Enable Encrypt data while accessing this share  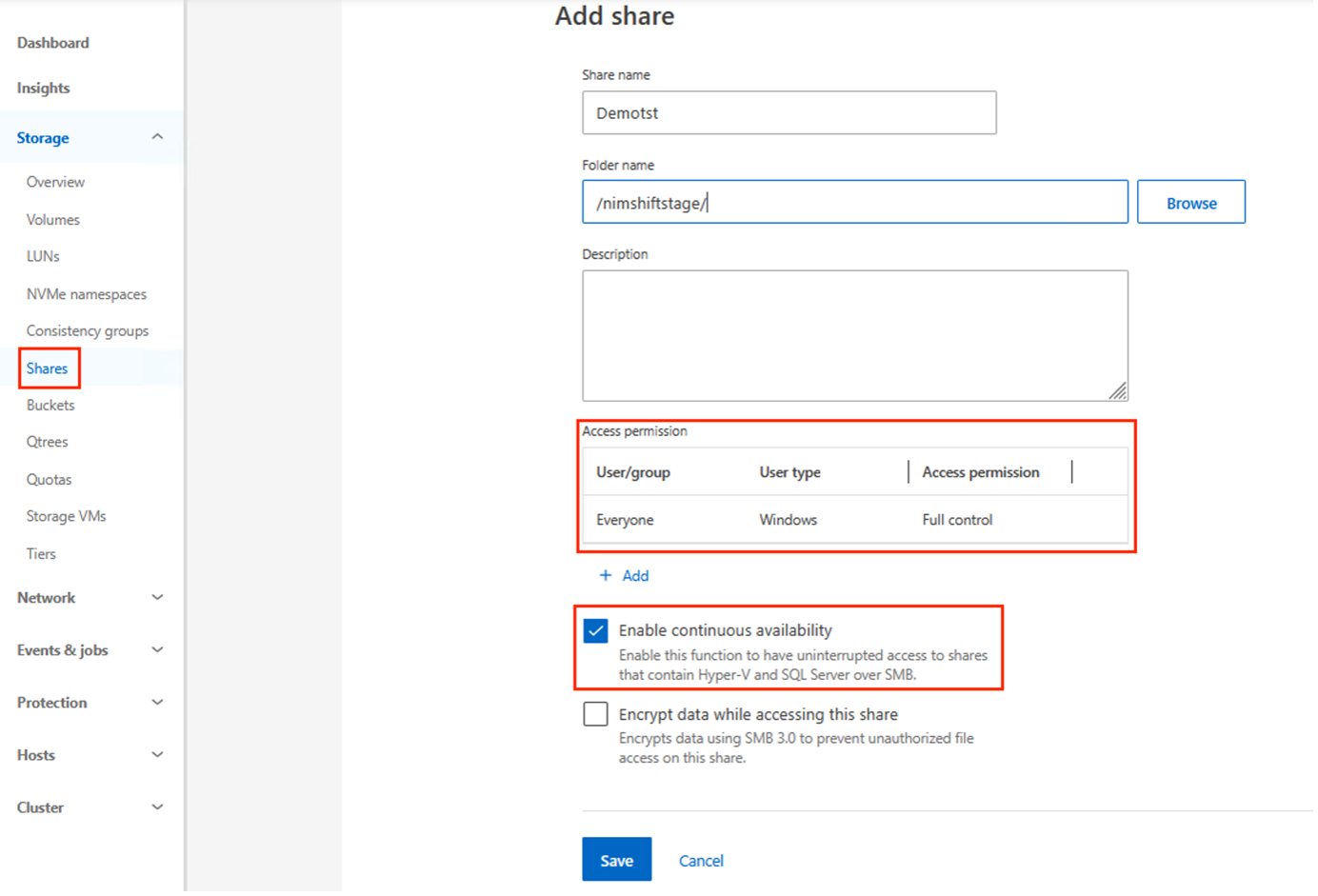(596, 714)
